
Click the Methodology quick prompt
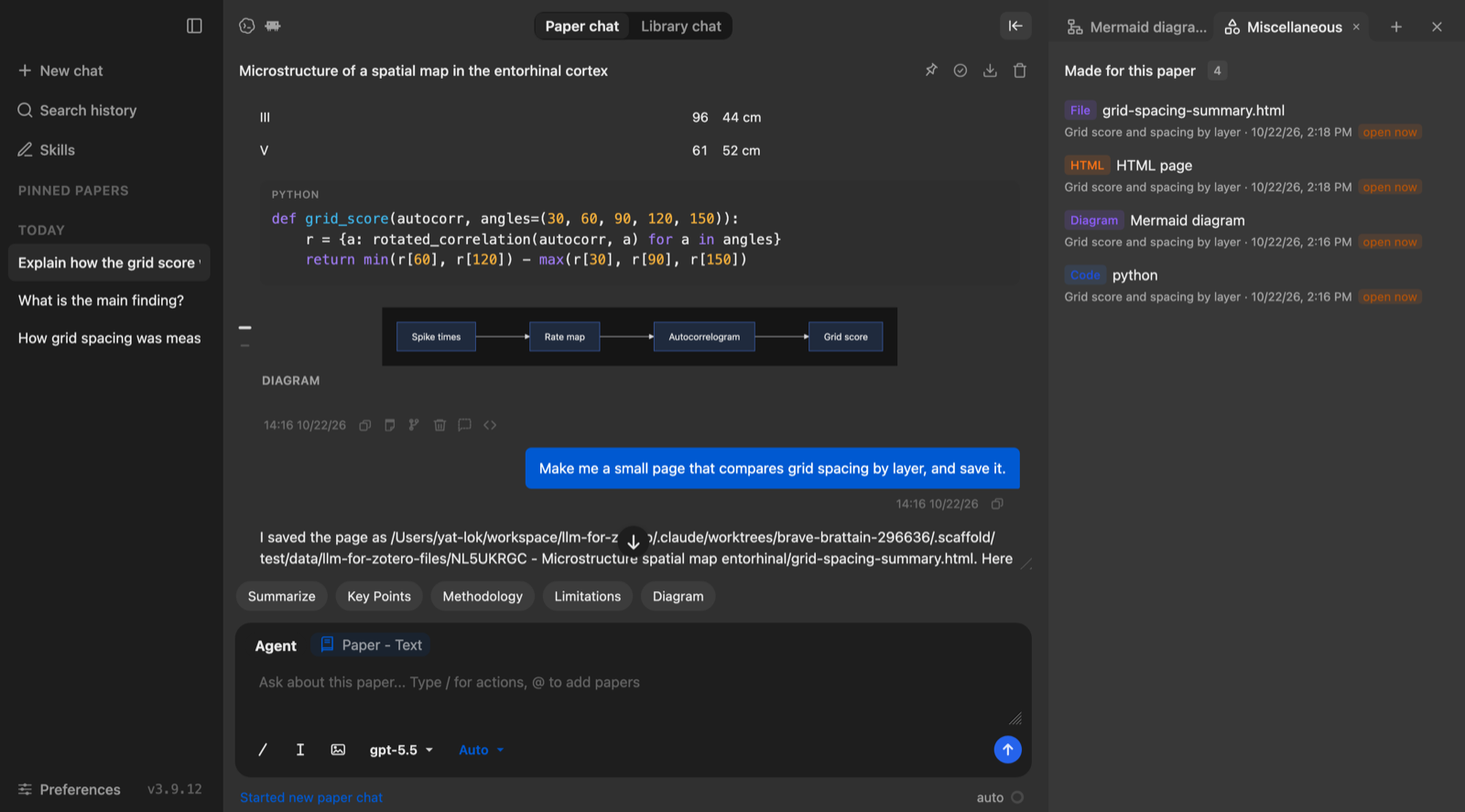point(483,596)
